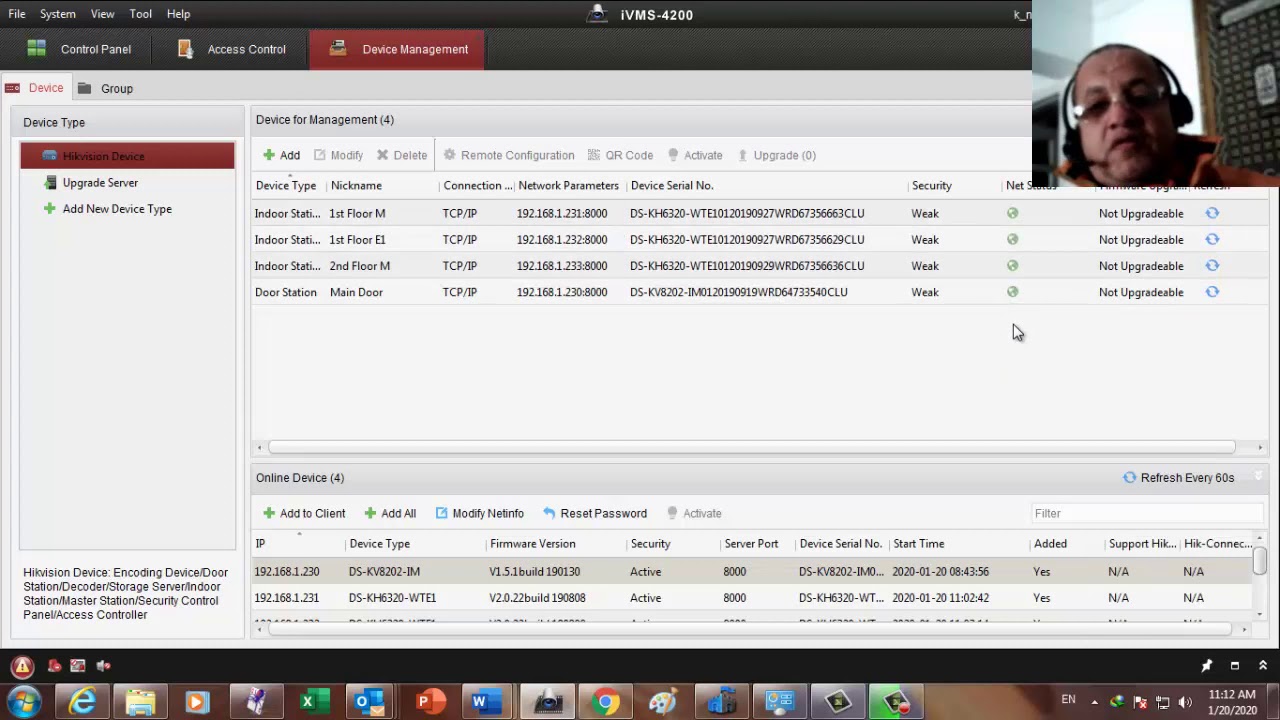Image resolution: width=1280 pixels, height=720 pixels.
Task: Refresh the 2nd Floor M device row
Action: click(1212, 266)
